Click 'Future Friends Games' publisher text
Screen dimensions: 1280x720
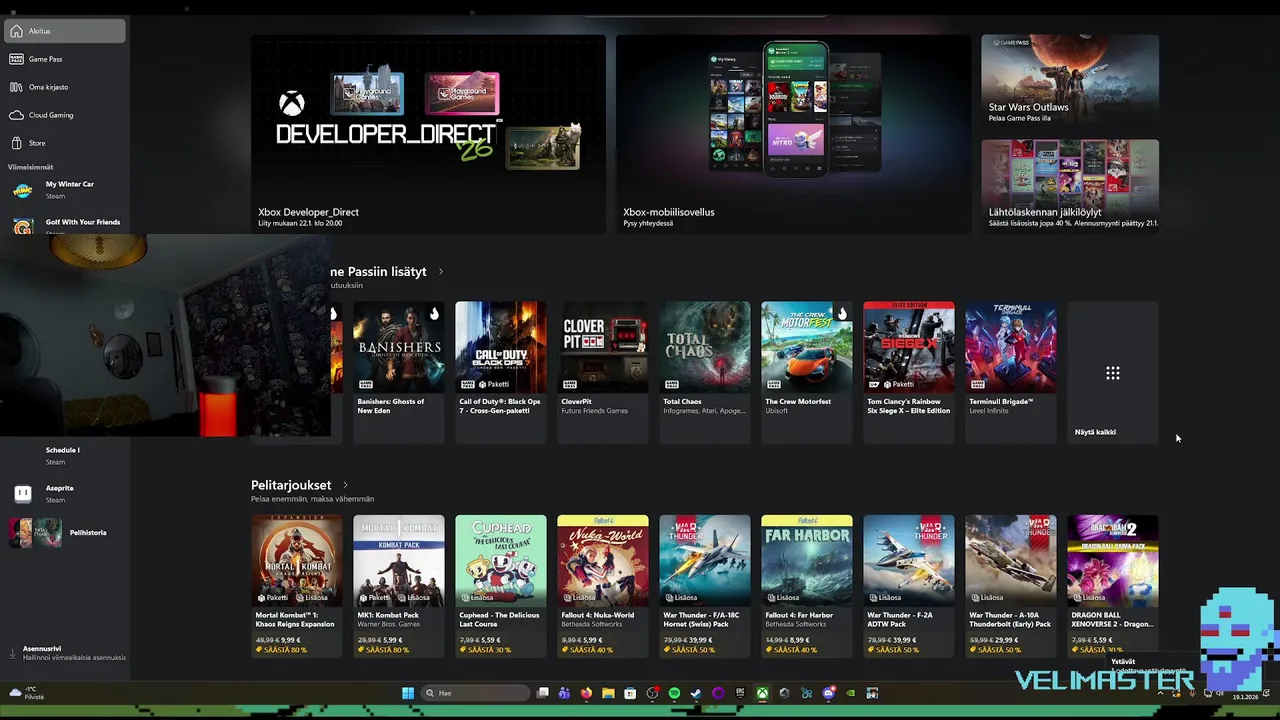click(x=595, y=411)
